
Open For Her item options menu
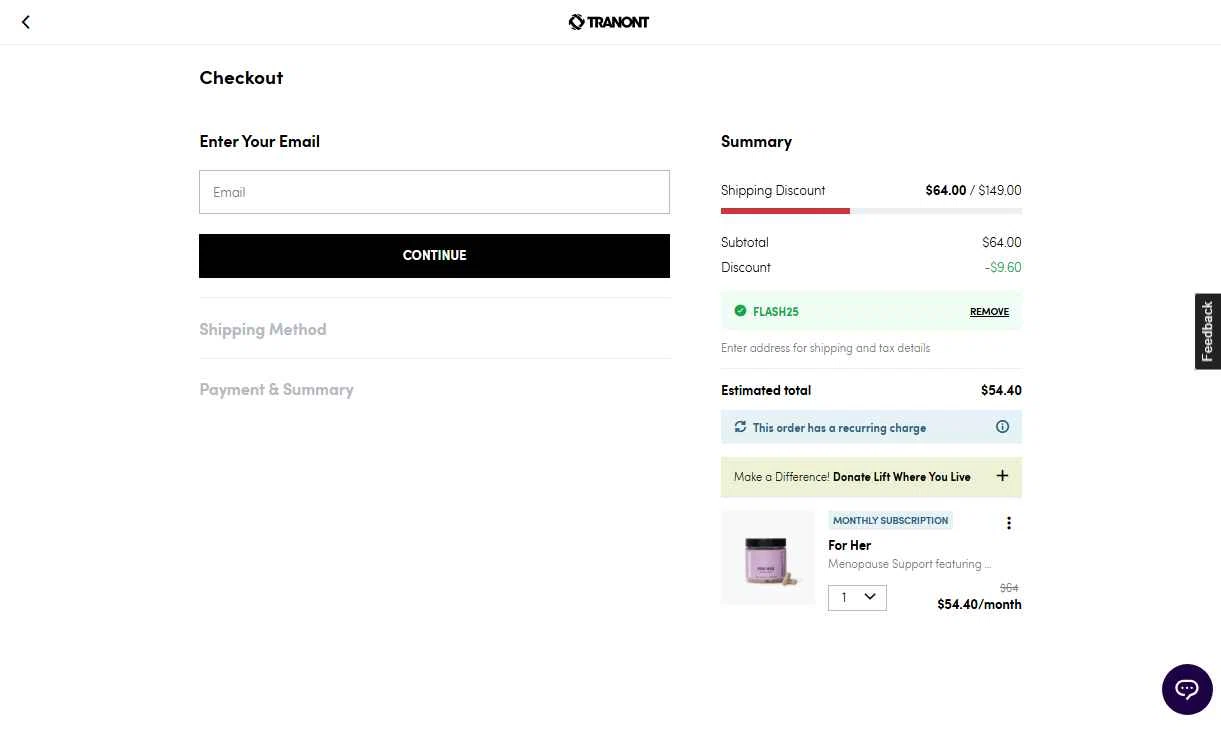[x=1009, y=523]
